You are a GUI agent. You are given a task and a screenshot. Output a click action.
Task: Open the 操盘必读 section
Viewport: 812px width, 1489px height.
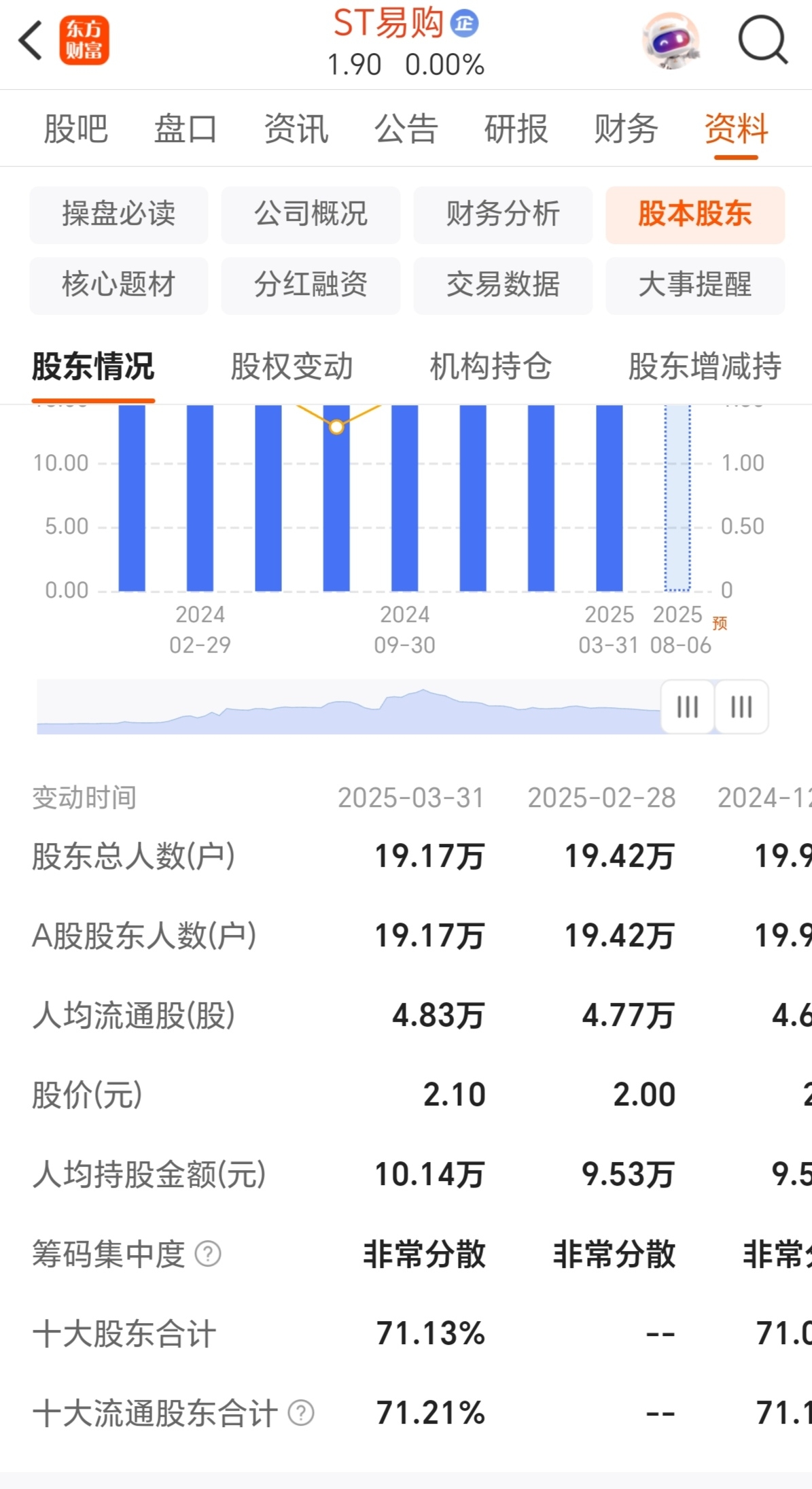(119, 214)
